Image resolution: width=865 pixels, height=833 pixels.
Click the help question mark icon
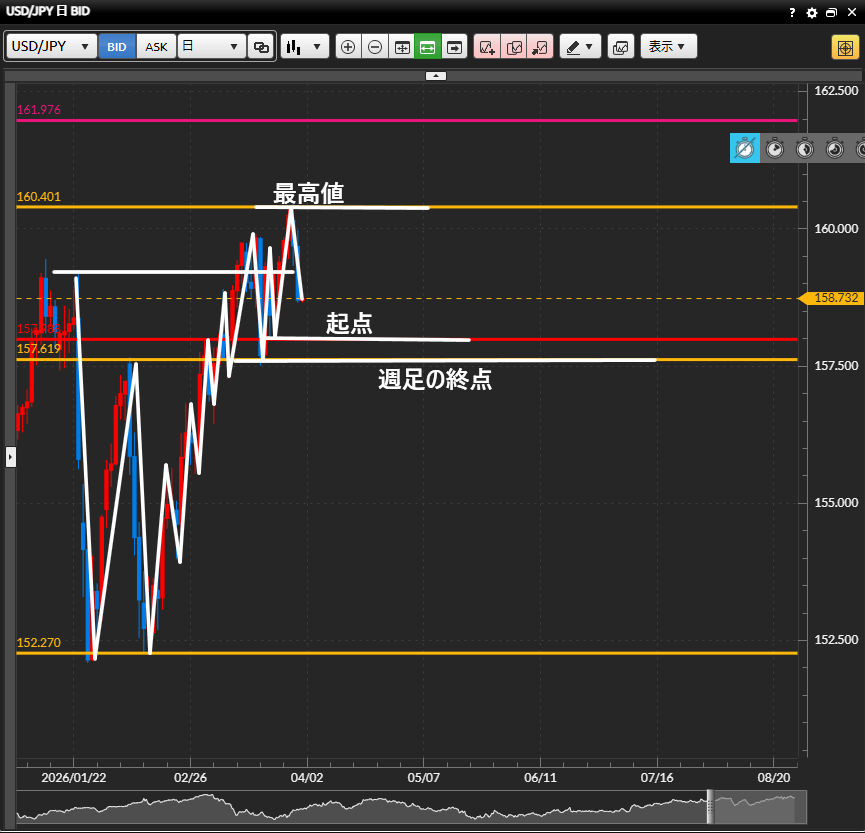click(x=792, y=13)
